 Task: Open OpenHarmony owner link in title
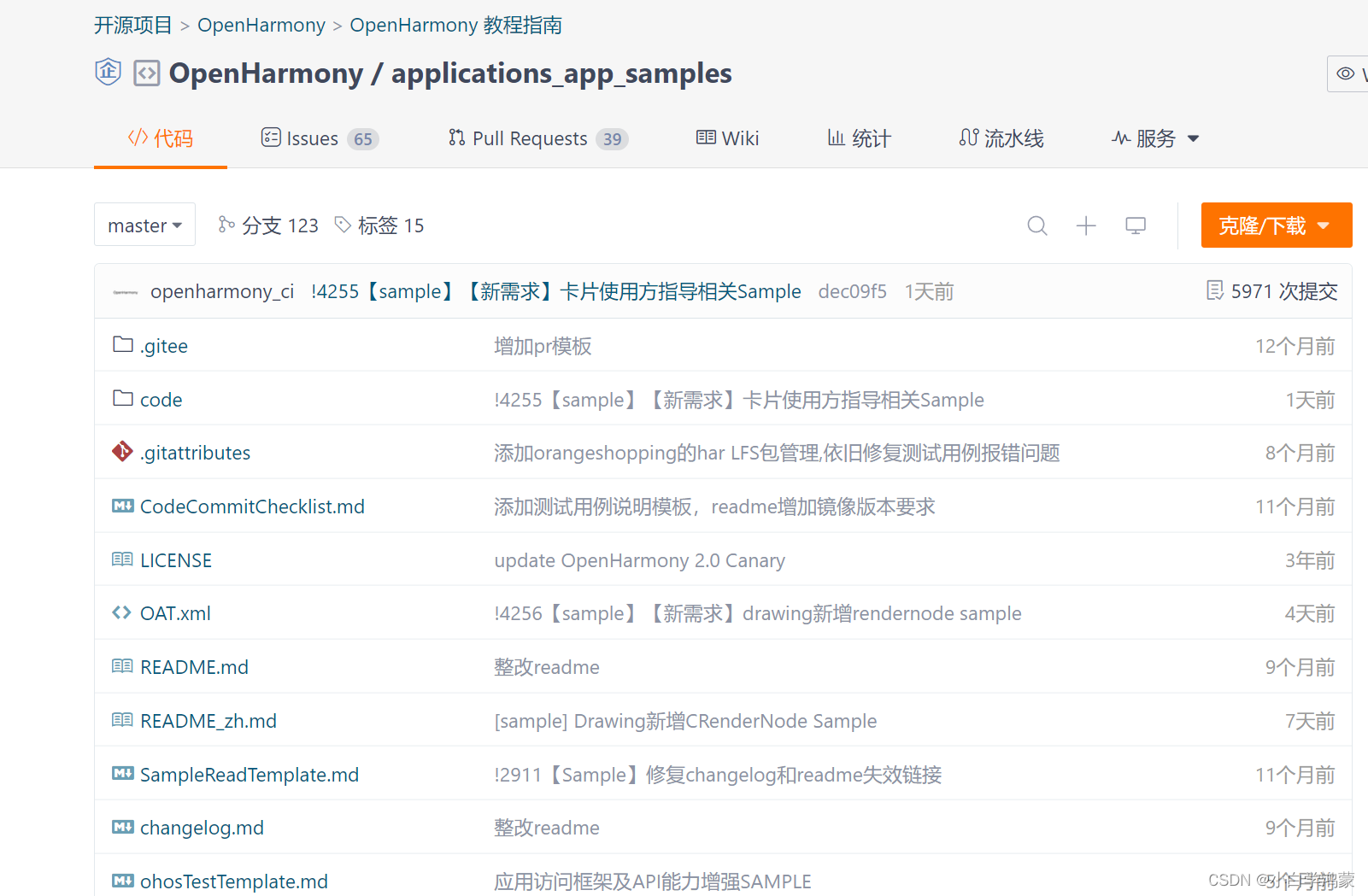(266, 73)
